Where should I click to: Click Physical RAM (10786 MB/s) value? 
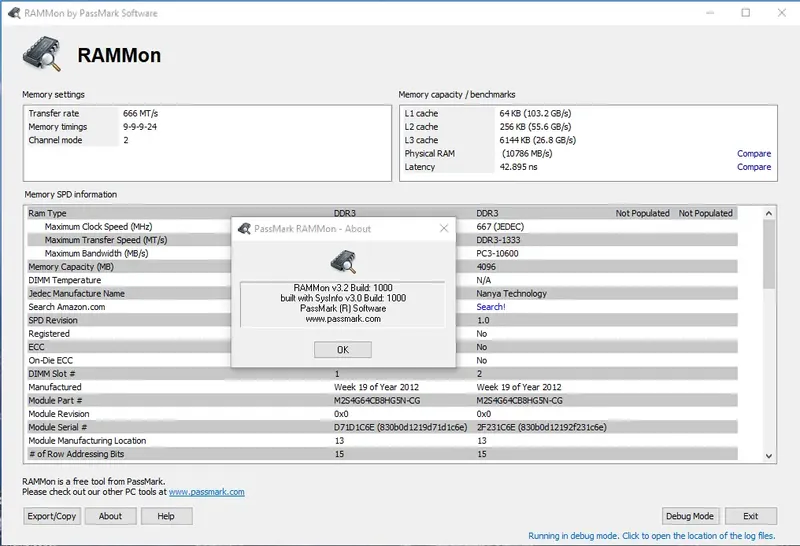click(x=527, y=154)
